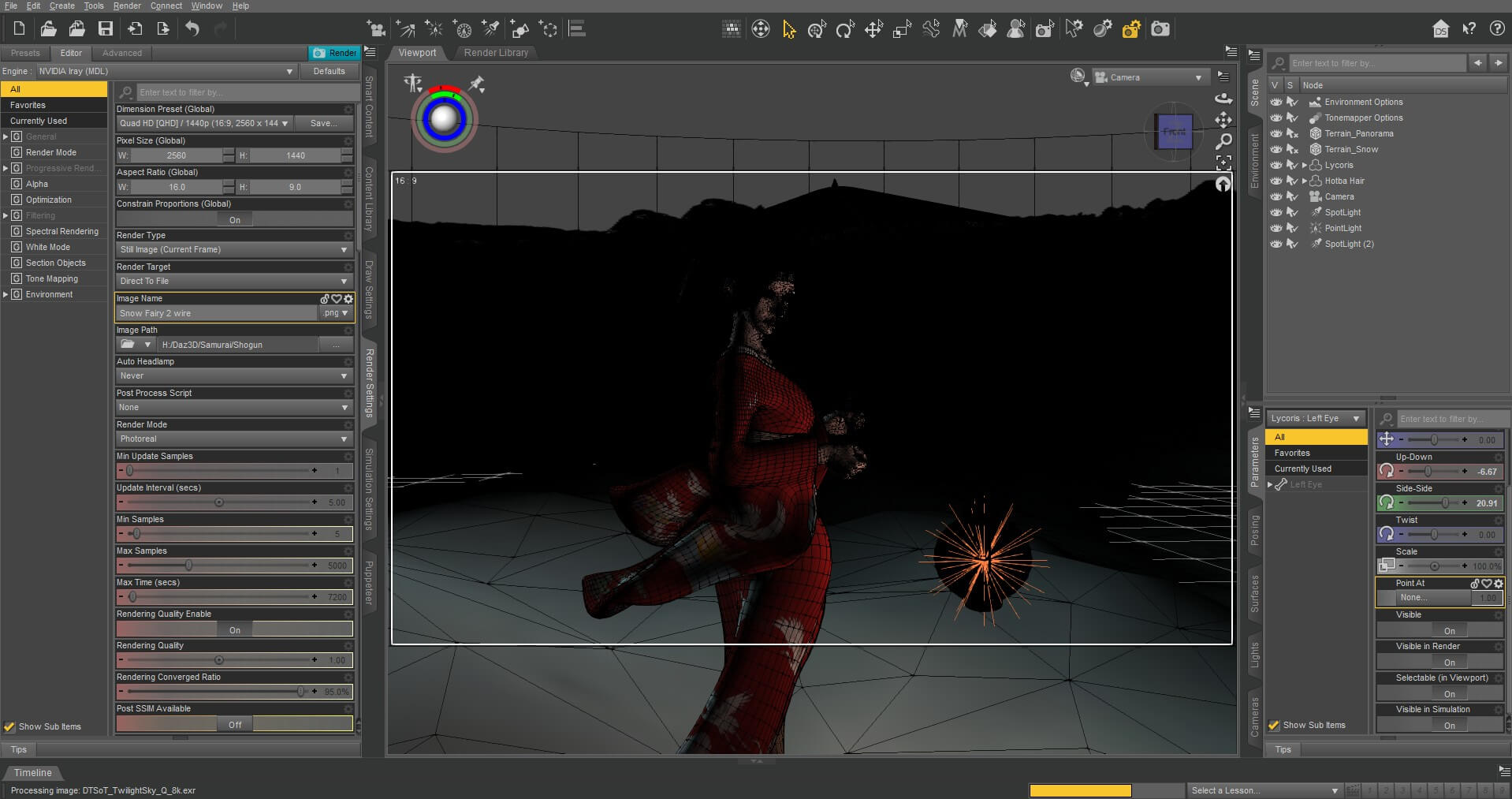Click the Frame zoom magnifier viewport icon
The height and width of the screenshot is (799, 1512).
pos(1223,141)
